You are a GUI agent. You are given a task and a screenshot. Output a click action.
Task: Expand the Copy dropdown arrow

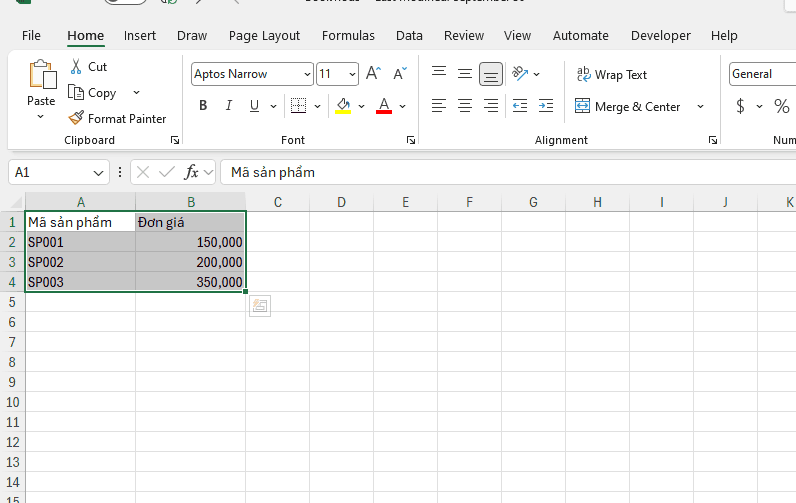coord(136,92)
